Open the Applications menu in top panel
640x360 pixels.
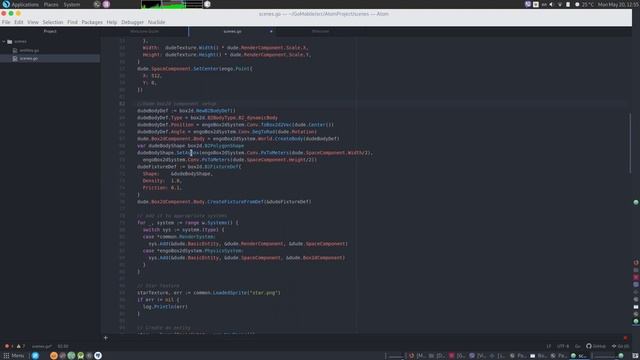[x=24, y=4]
